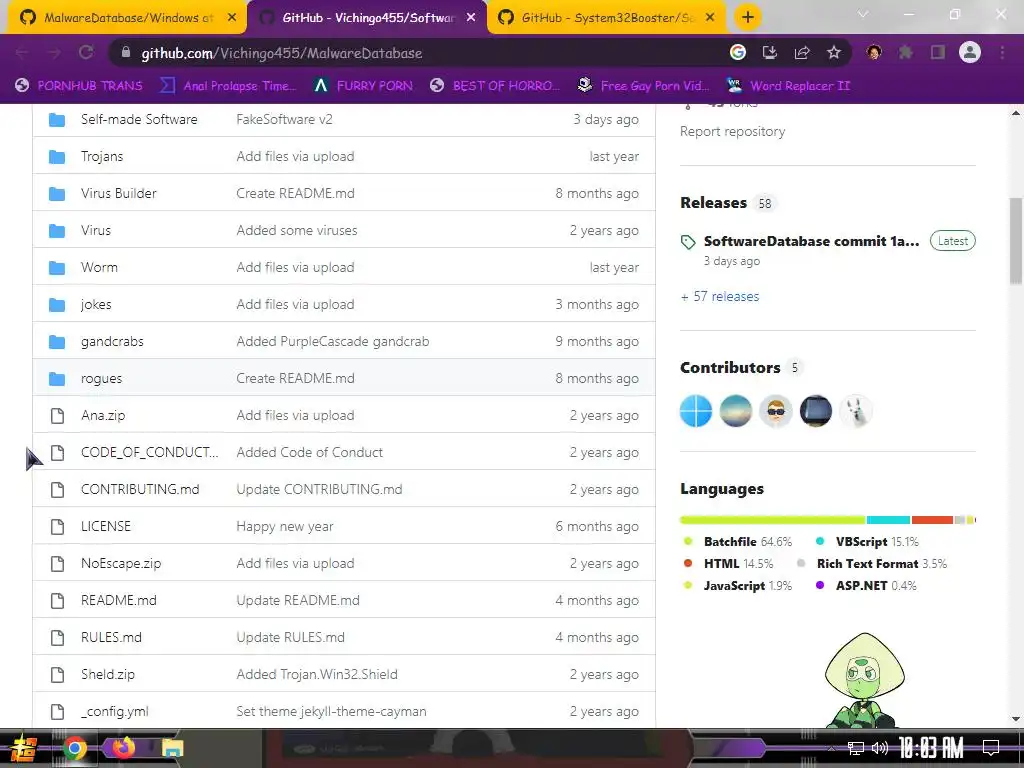
Task: Click the Ana.zip file icon
Action: [57, 415]
